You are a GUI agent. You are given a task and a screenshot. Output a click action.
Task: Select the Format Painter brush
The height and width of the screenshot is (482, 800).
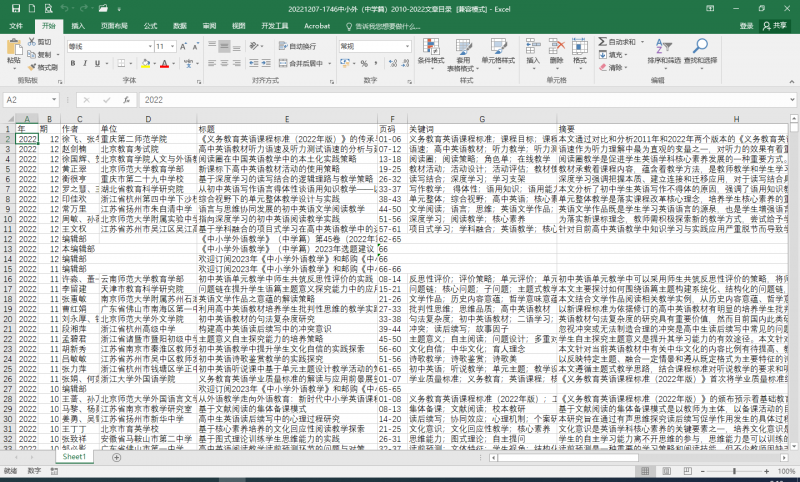(32, 67)
